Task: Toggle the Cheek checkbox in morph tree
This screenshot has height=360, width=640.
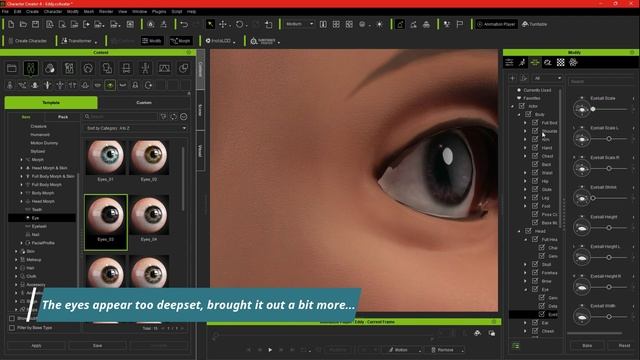Action: 535,331
